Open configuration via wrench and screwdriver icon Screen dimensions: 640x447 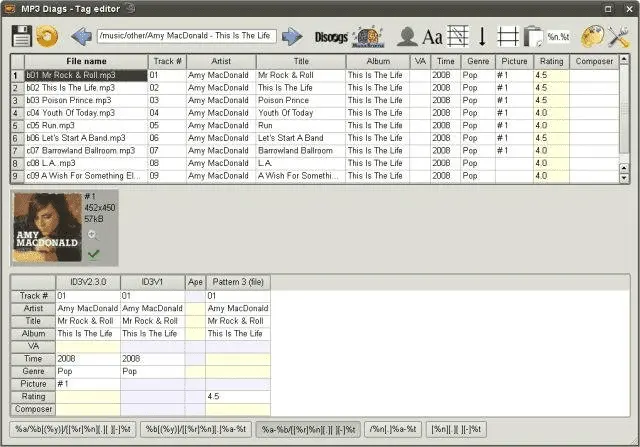click(618, 37)
